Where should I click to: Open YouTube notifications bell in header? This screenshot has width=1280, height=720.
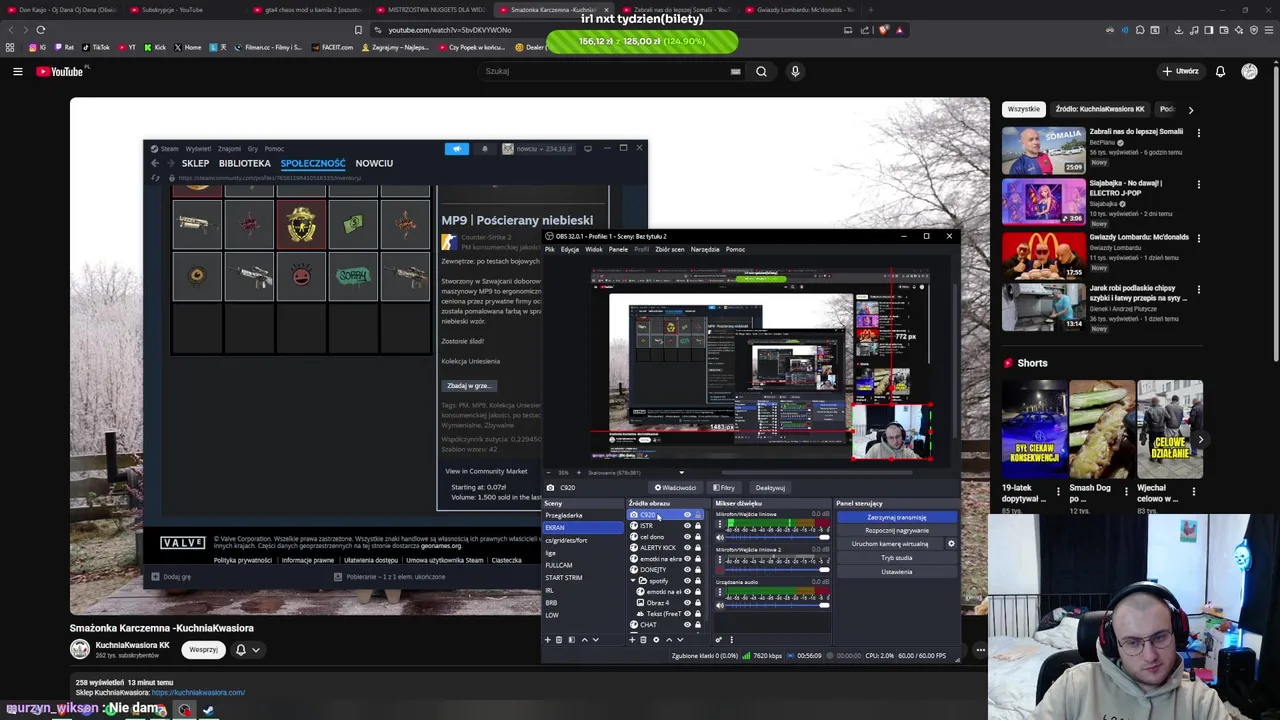[1220, 71]
